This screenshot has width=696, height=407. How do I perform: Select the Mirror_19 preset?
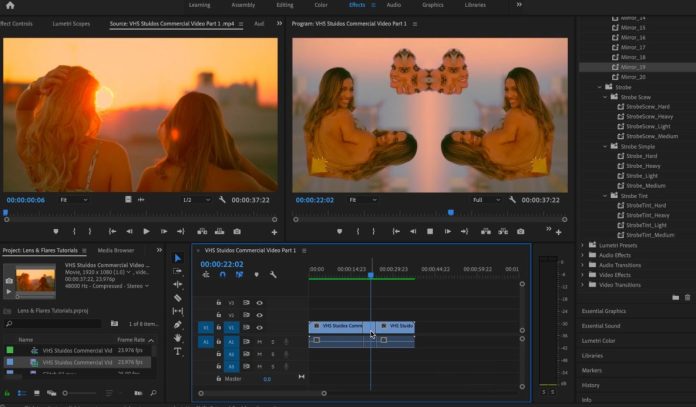(632, 67)
